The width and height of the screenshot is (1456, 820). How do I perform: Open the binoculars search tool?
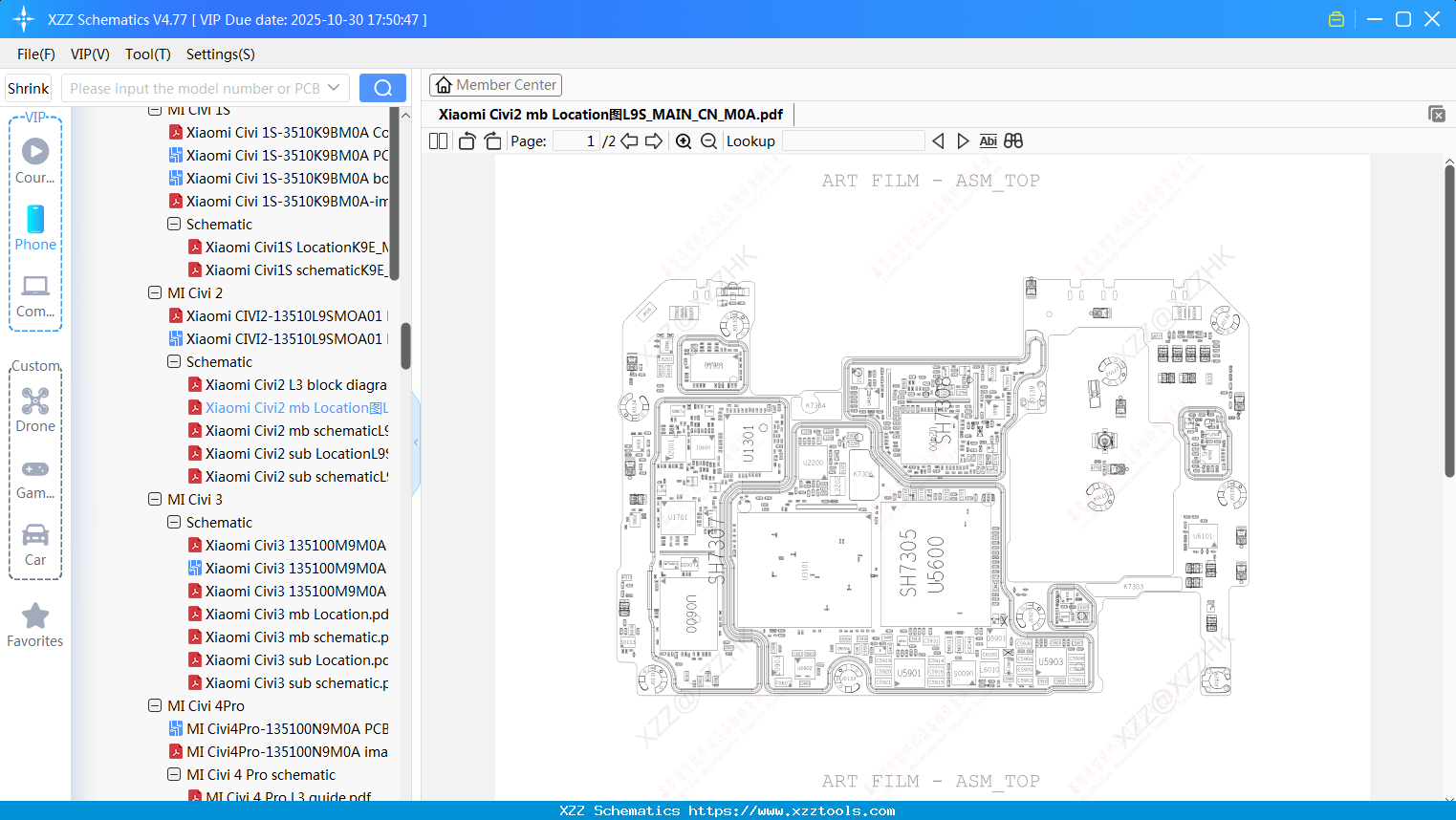pyautogui.click(x=1012, y=140)
